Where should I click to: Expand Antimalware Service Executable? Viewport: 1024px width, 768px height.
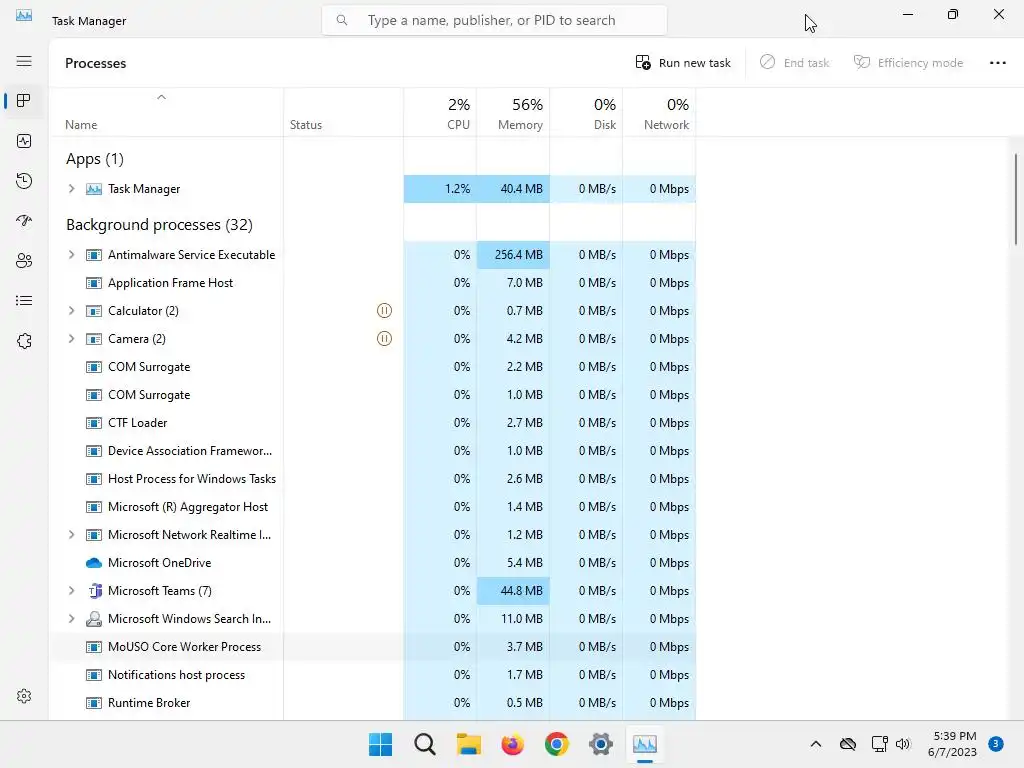[x=71, y=255]
